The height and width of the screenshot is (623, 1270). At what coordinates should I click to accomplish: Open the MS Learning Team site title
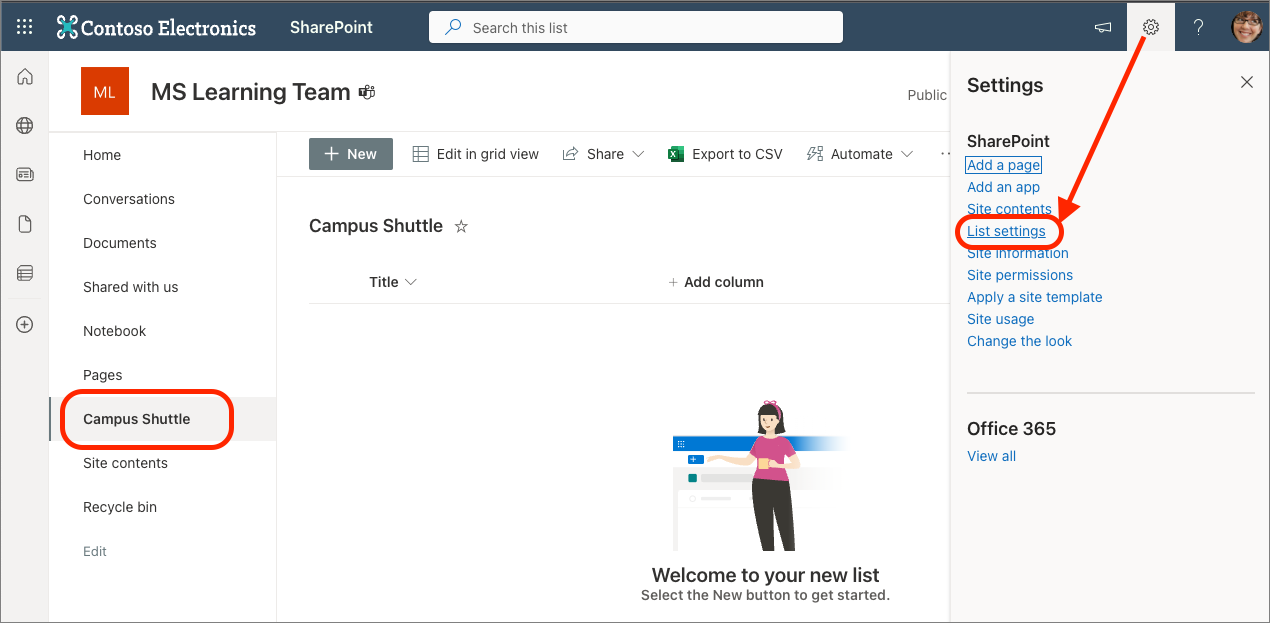pyautogui.click(x=251, y=92)
